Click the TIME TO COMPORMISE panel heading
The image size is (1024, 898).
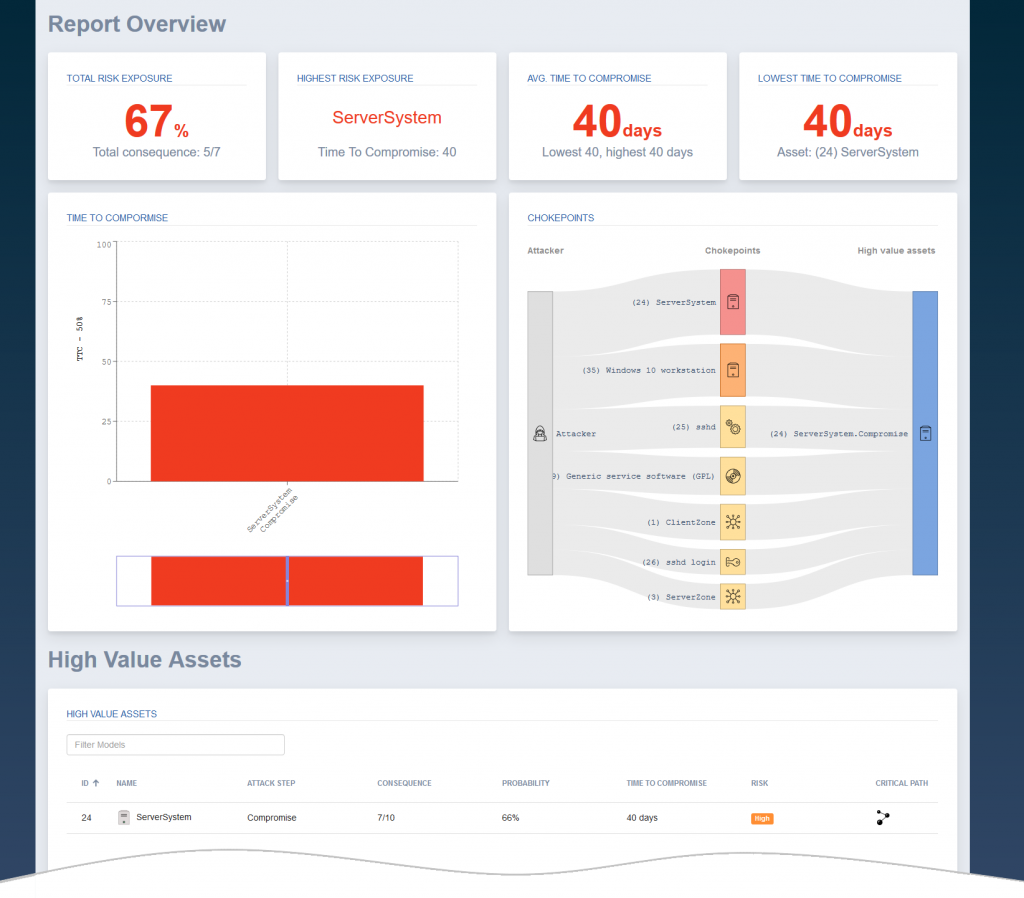click(117, 217)
